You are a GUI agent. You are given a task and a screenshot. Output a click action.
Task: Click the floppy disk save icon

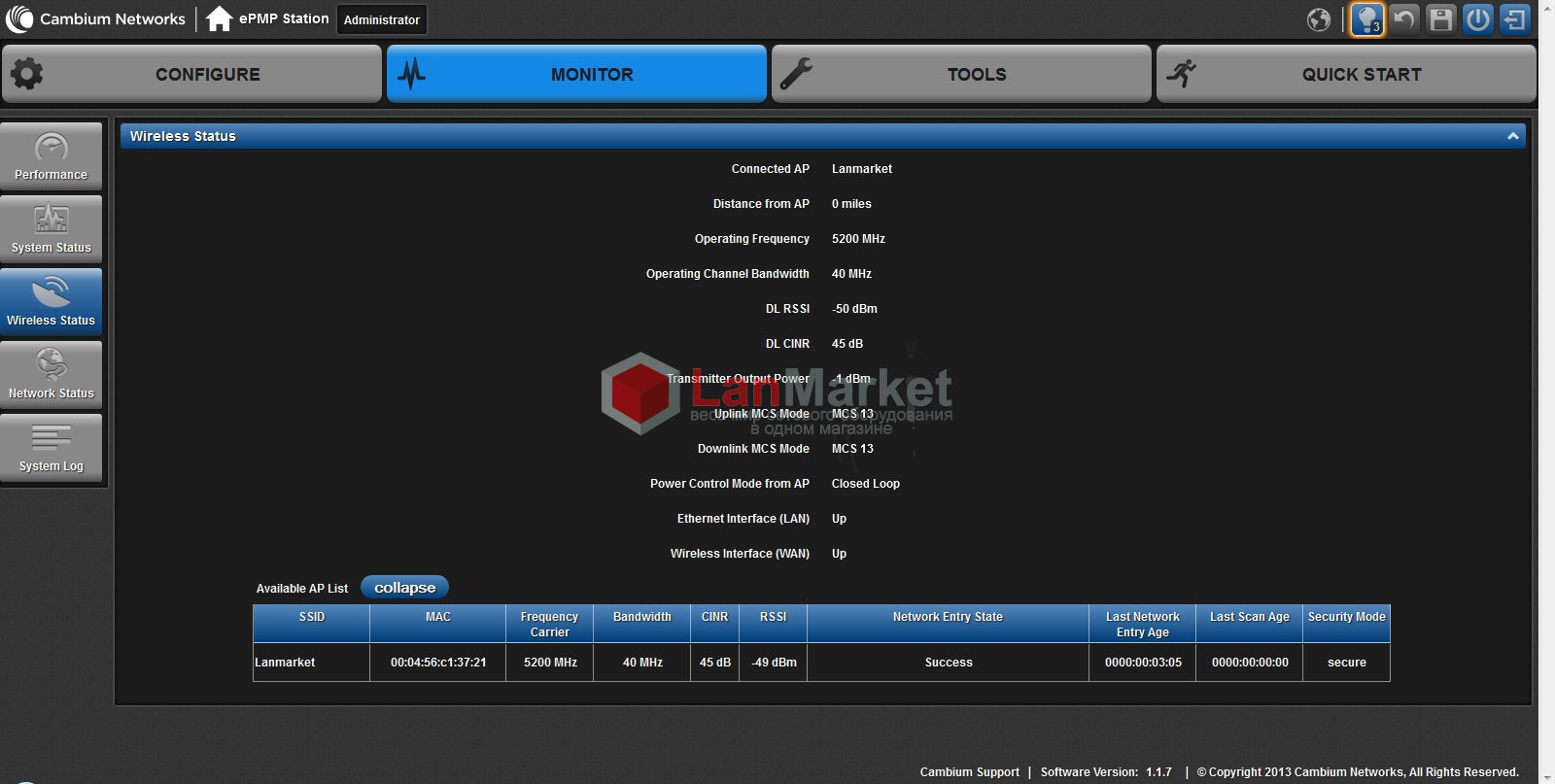[x=1441, y=19]
